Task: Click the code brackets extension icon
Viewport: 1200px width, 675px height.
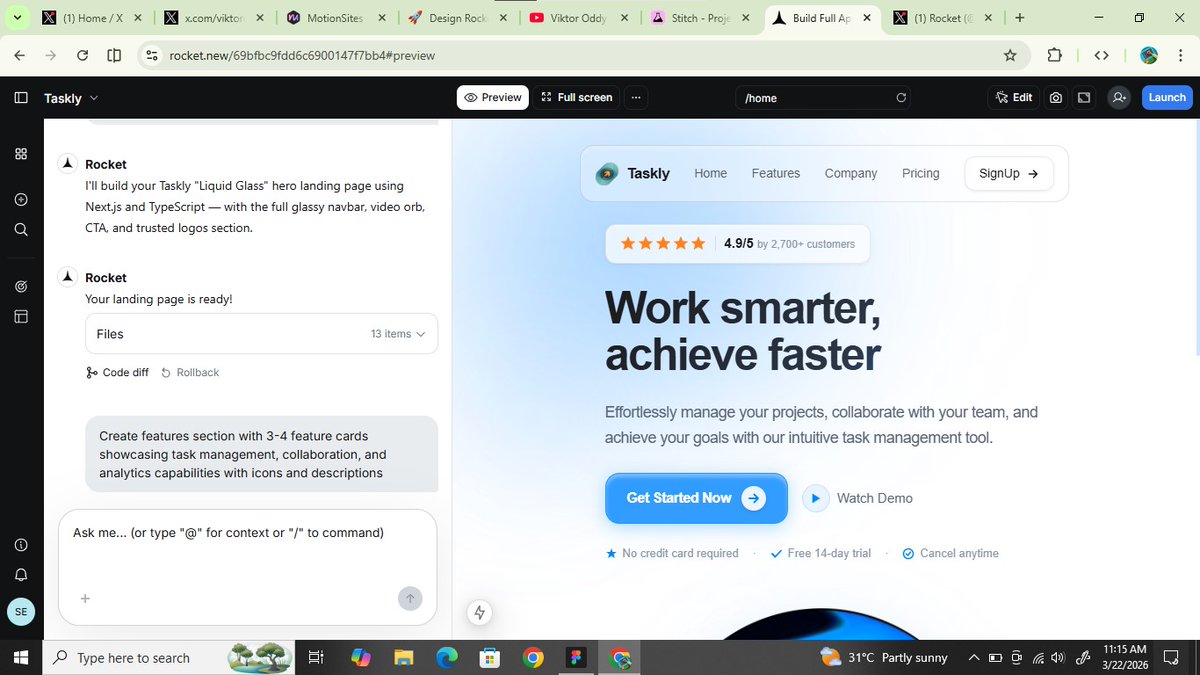Action: tap(1101, 55)
